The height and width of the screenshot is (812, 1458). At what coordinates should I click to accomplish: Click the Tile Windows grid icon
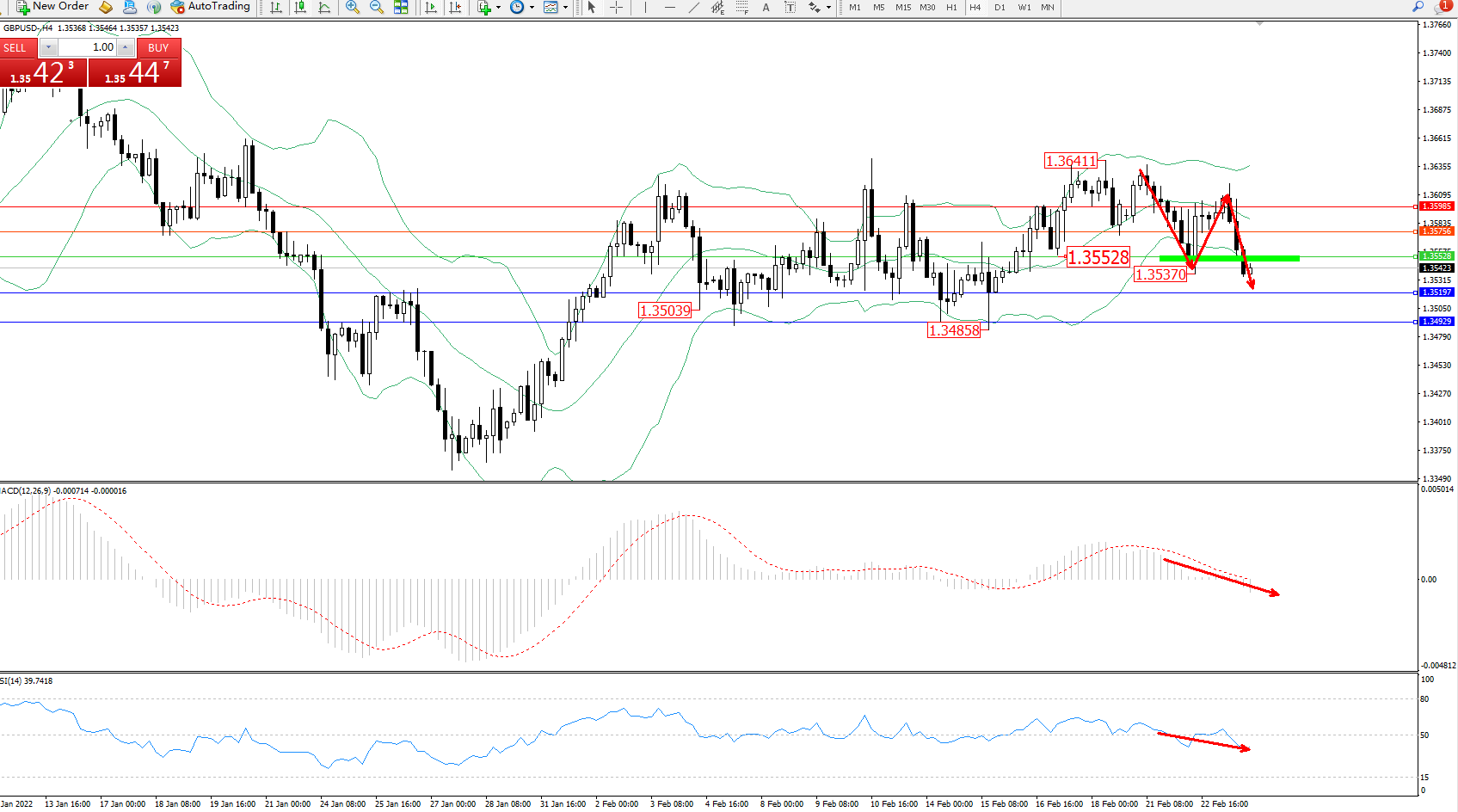pos(401,7)
